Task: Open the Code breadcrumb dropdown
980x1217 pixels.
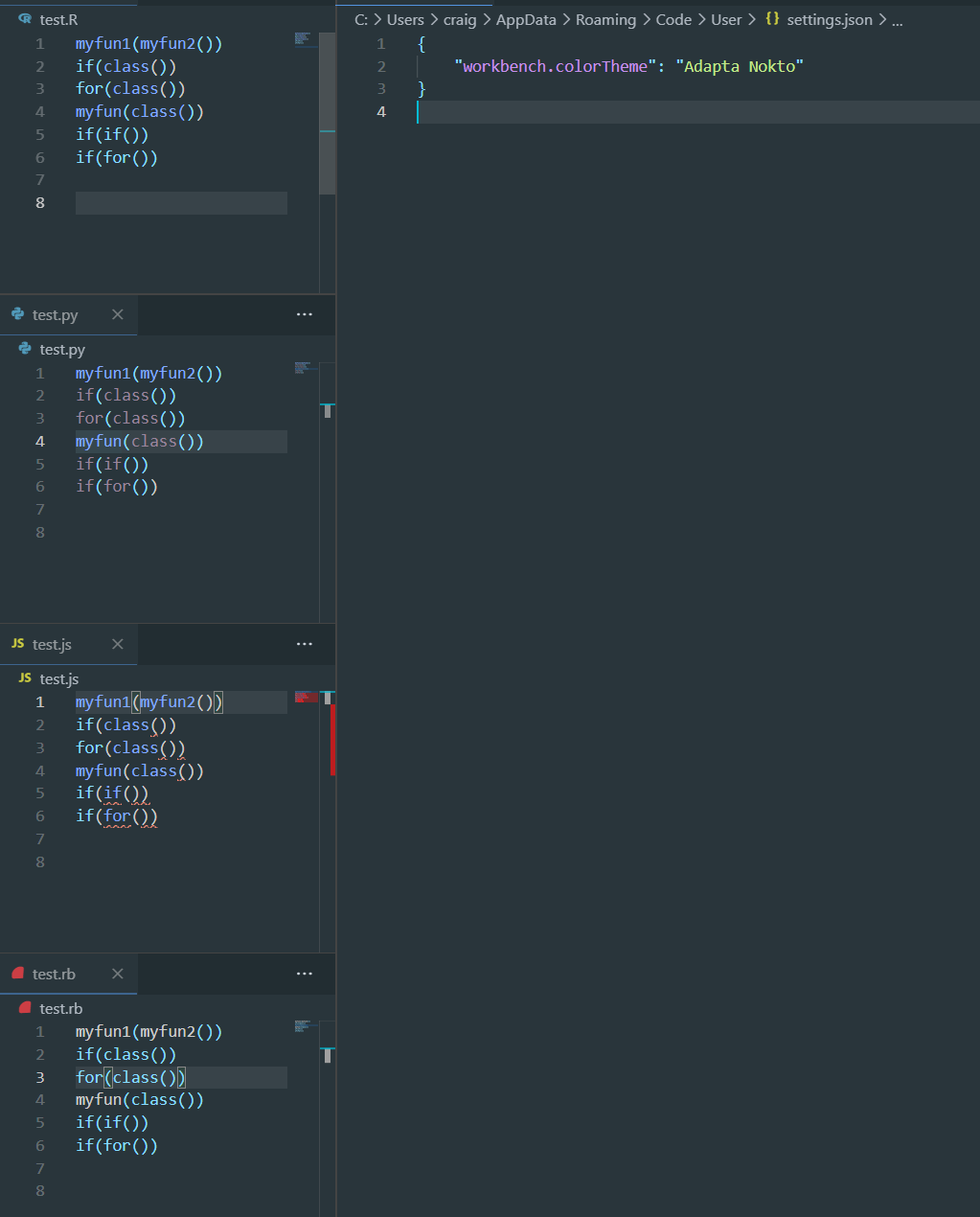Action: (x=673, y=19)
